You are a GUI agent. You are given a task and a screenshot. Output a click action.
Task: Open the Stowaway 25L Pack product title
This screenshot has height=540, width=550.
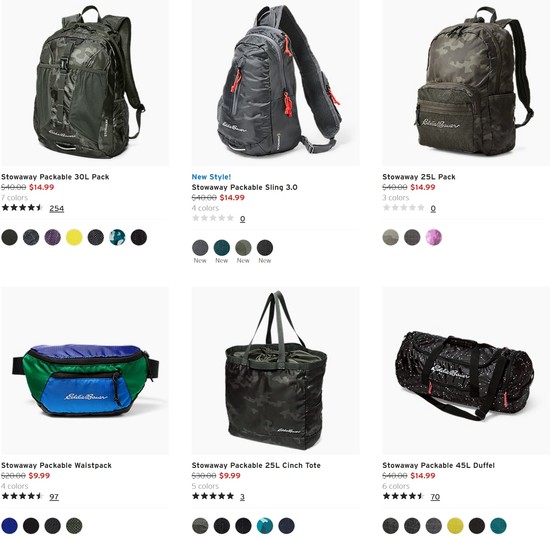point(419,177)
